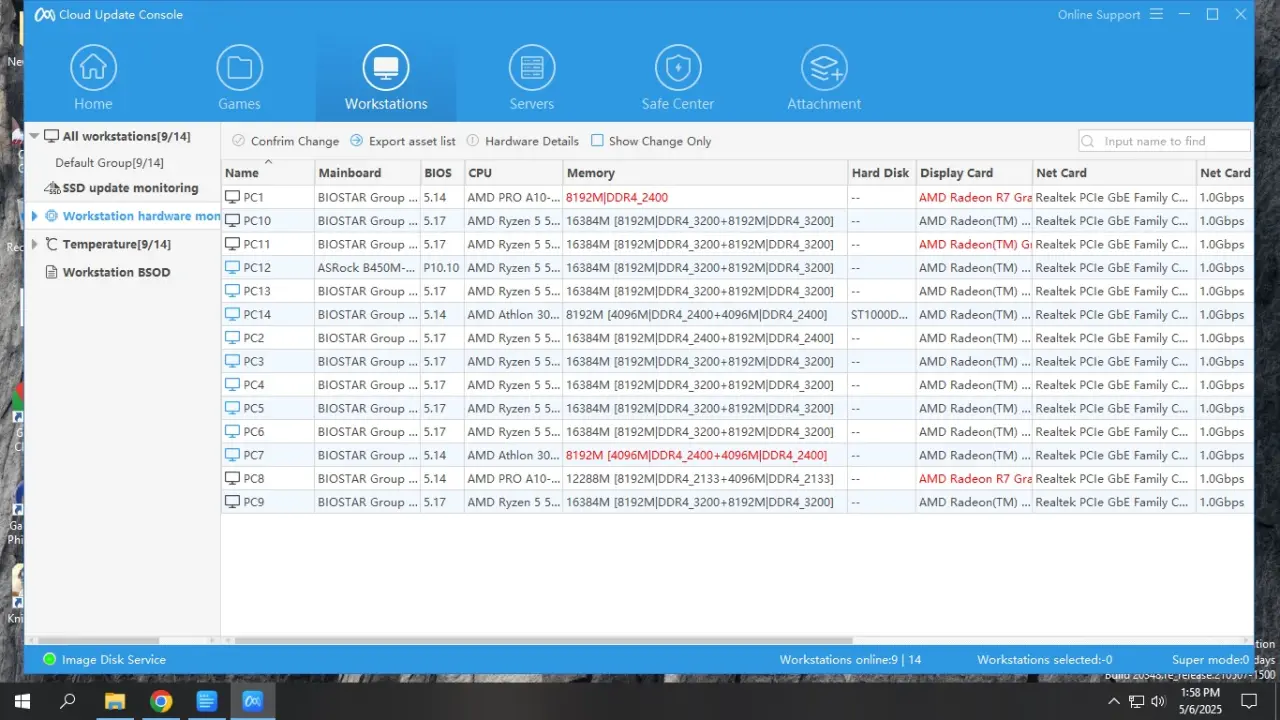The image size is (1280, 720).
Task: Select the Workstations monitor icon
Action: click(386, 68)
